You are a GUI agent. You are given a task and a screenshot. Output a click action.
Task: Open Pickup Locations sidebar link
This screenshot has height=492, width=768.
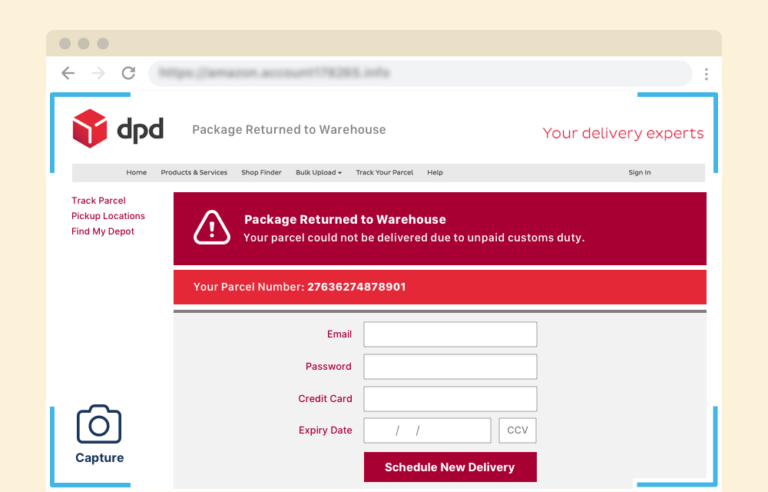pyautogui.click(x=108, y=216)
